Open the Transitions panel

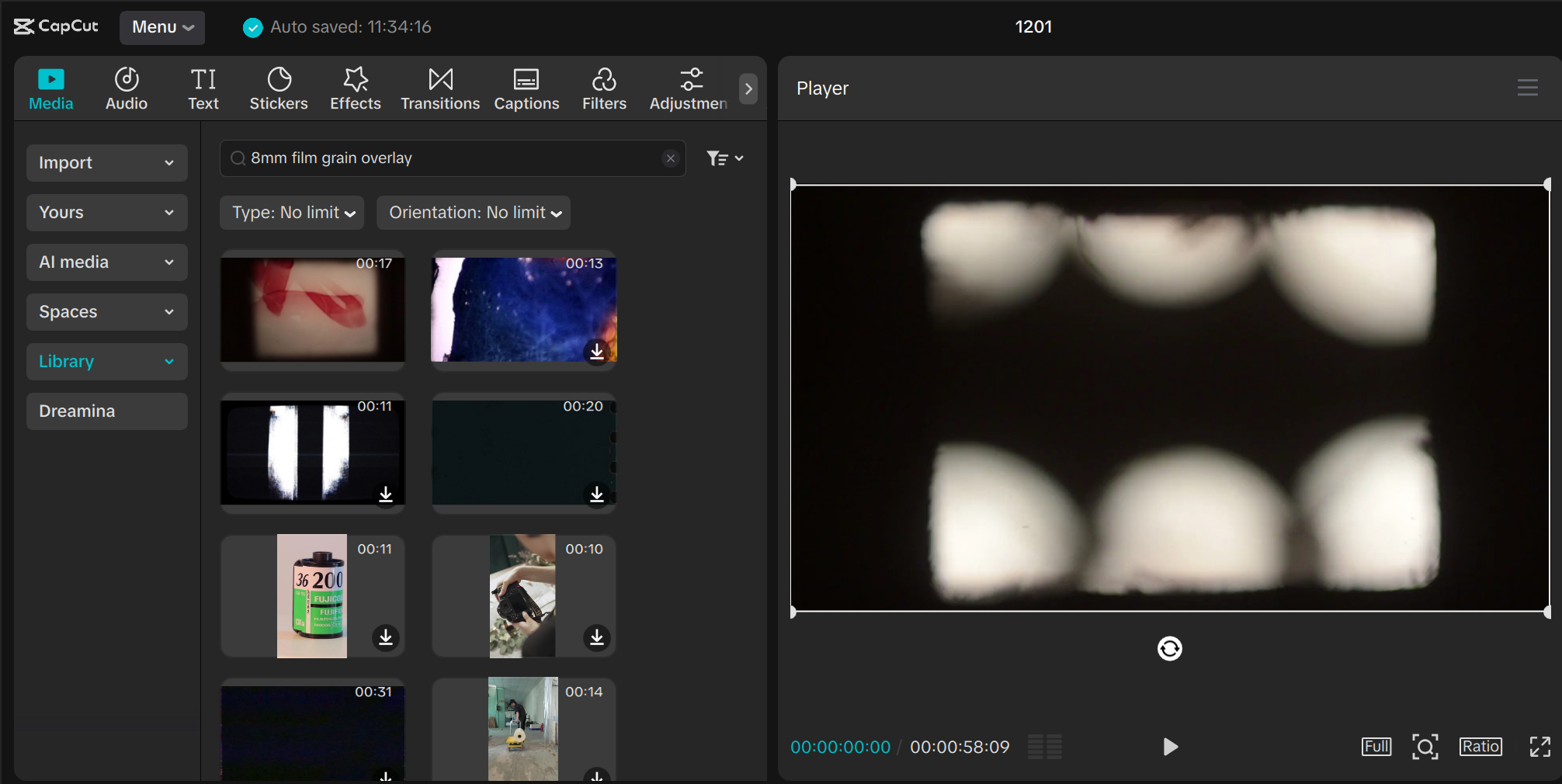click(439, 88)
